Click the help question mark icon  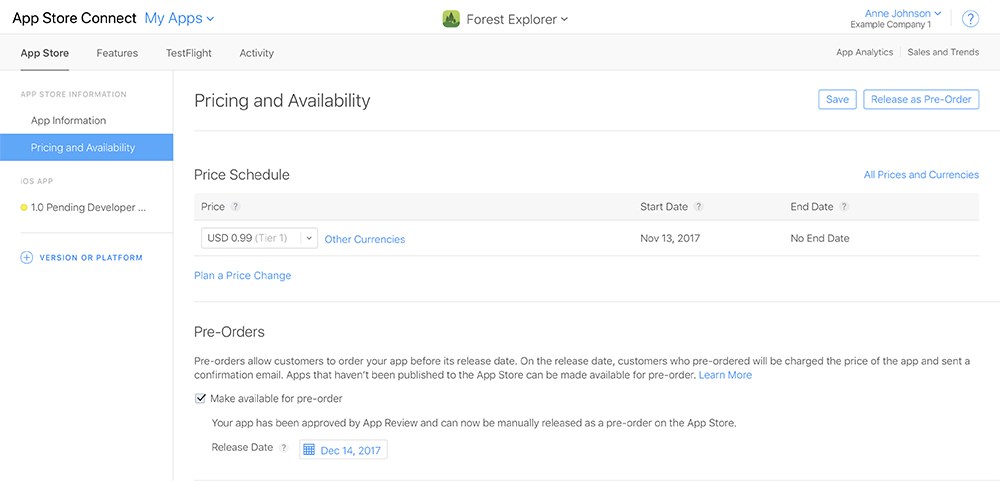coord(970,19)
